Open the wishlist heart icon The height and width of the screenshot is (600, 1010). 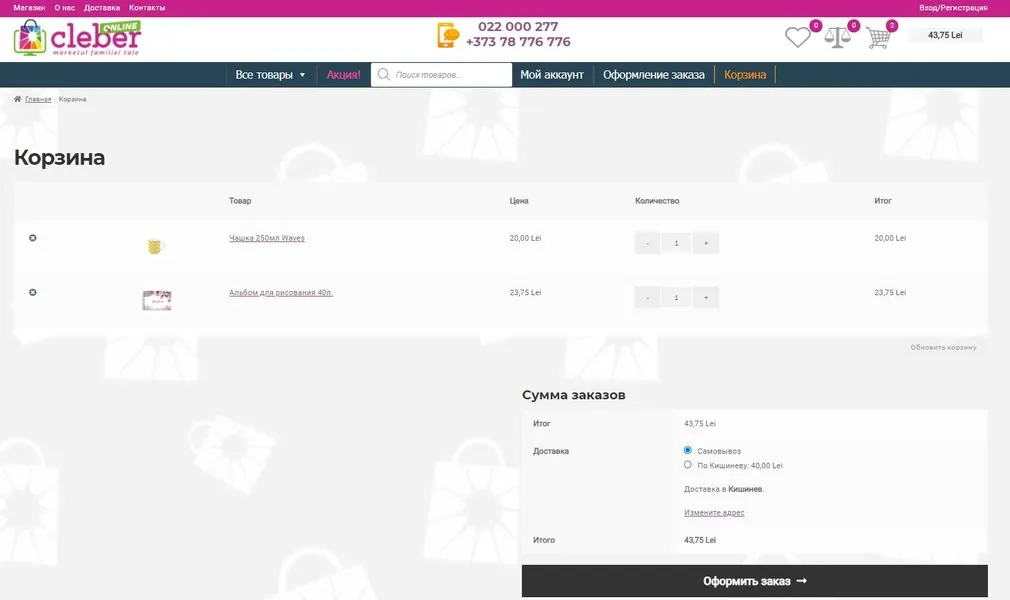tap(797, 37)
